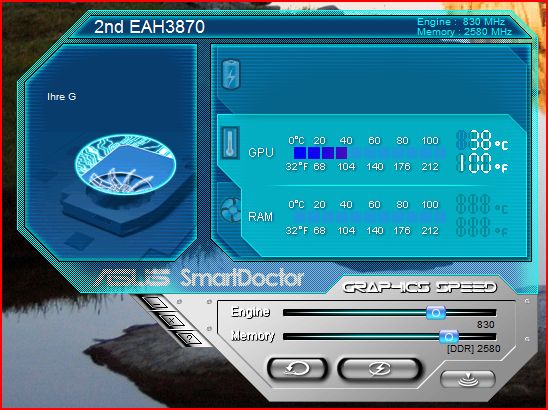Viewport: 548px width, 410px height.
Task: Click the blank RAM °F digital readout
Action: pyautogui.click(x=482, y=227)
